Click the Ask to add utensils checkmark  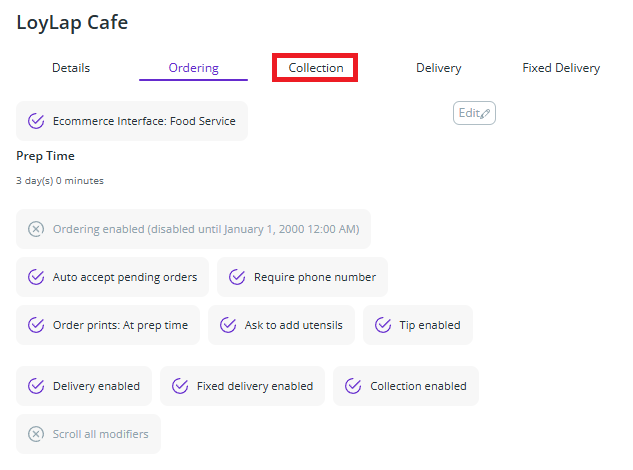228,325
